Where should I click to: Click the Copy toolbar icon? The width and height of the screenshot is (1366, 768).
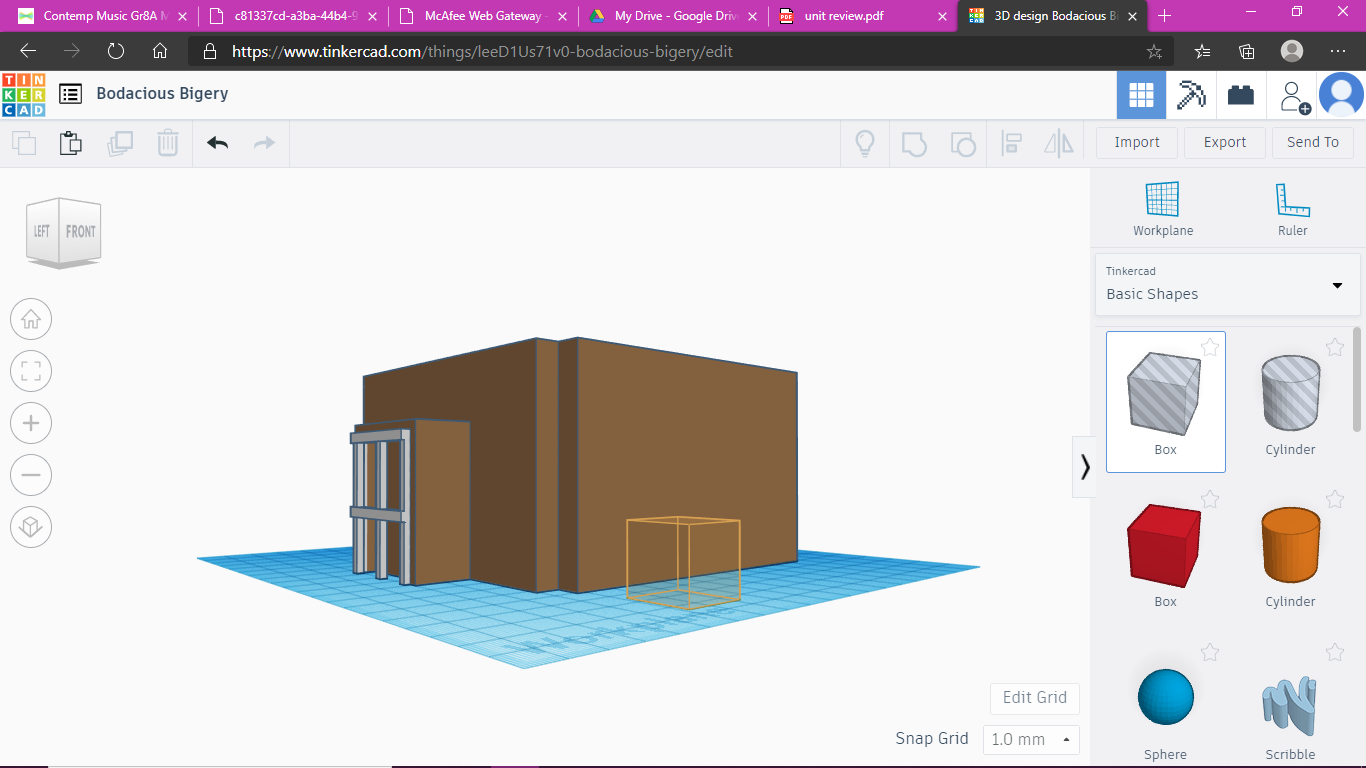tap(24, 143)
